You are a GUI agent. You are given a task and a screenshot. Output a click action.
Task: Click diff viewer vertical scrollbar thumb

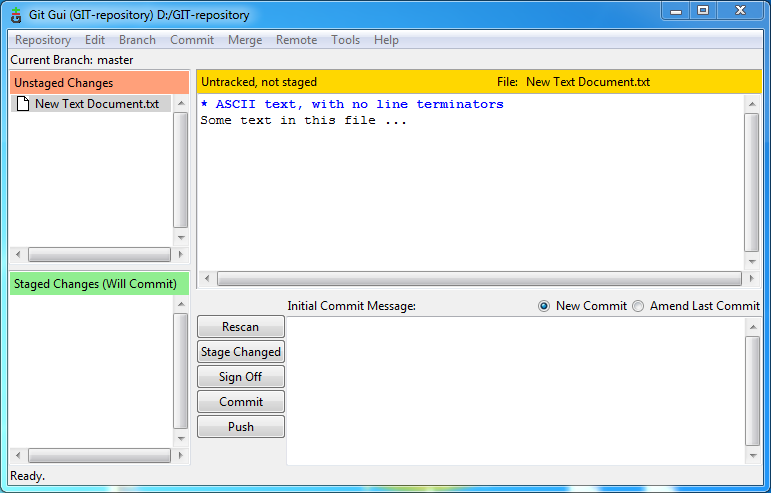pyautogui.click(x=752, y=182)
